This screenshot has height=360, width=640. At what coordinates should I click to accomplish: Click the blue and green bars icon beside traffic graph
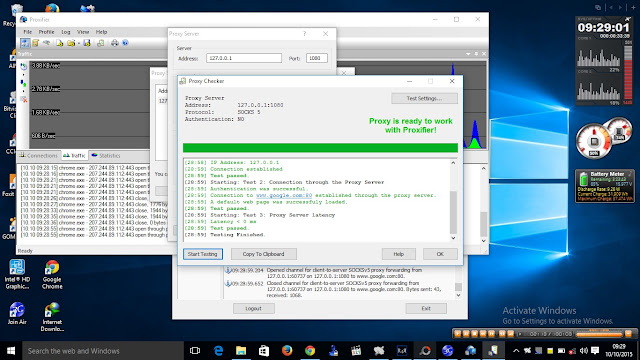pyautogui.click(x=24, y=84)
